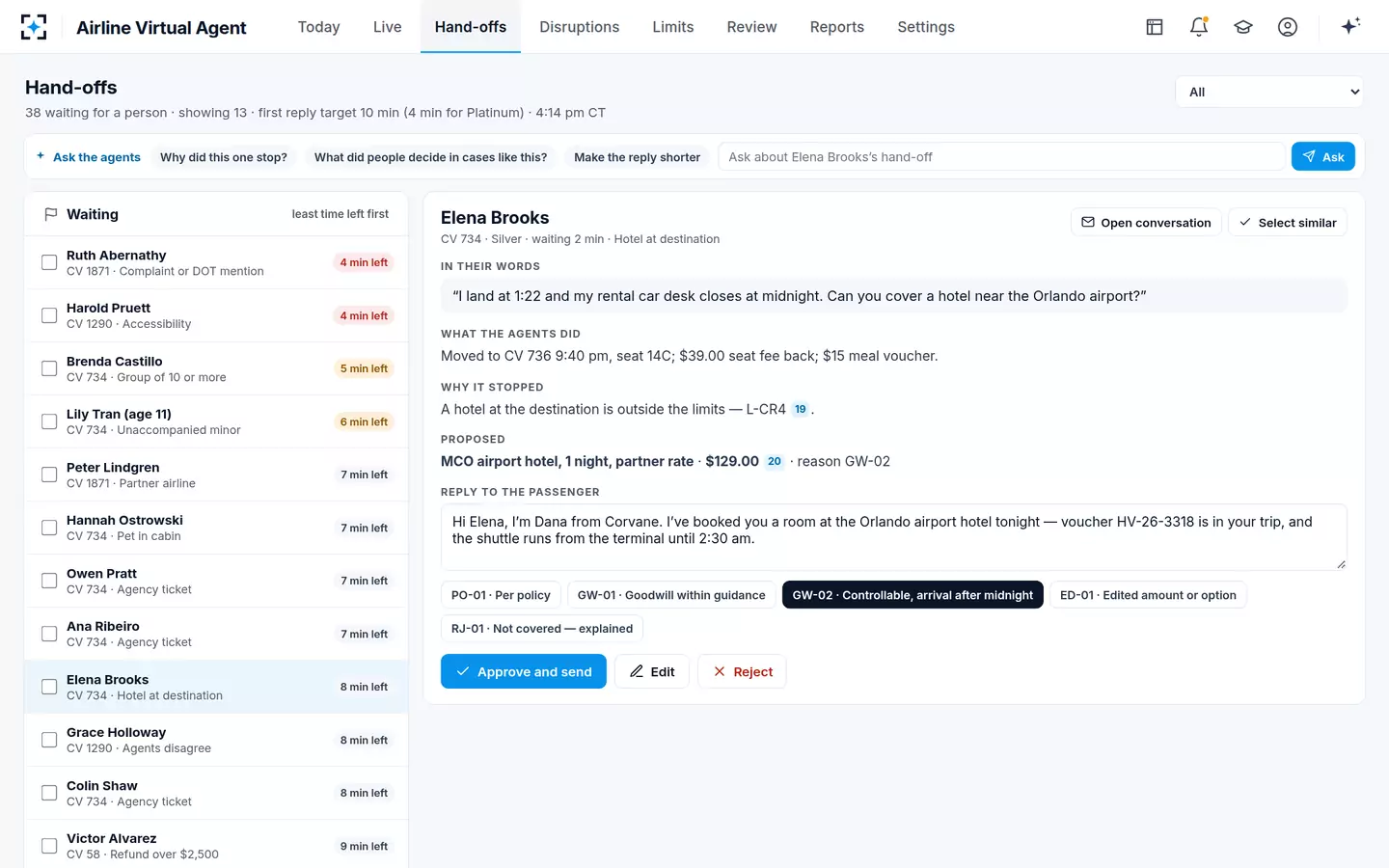
Task: Click citation badge 19 next to L-CR4
Action: (x=801, y=409)
